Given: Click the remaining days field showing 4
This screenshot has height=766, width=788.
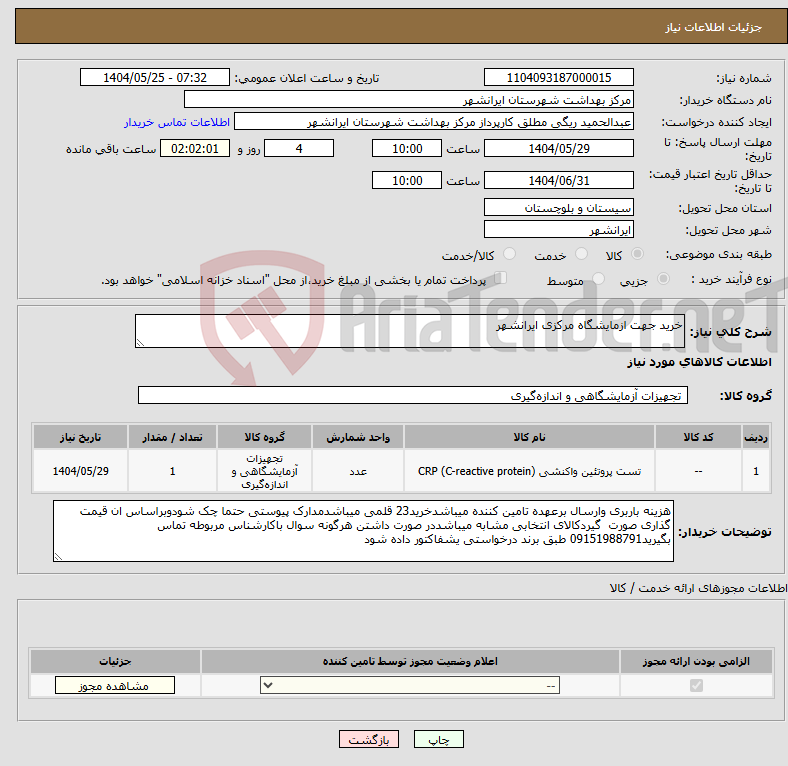Looking at the screenshot, I should pyautogui.click(x=299, y=148).
